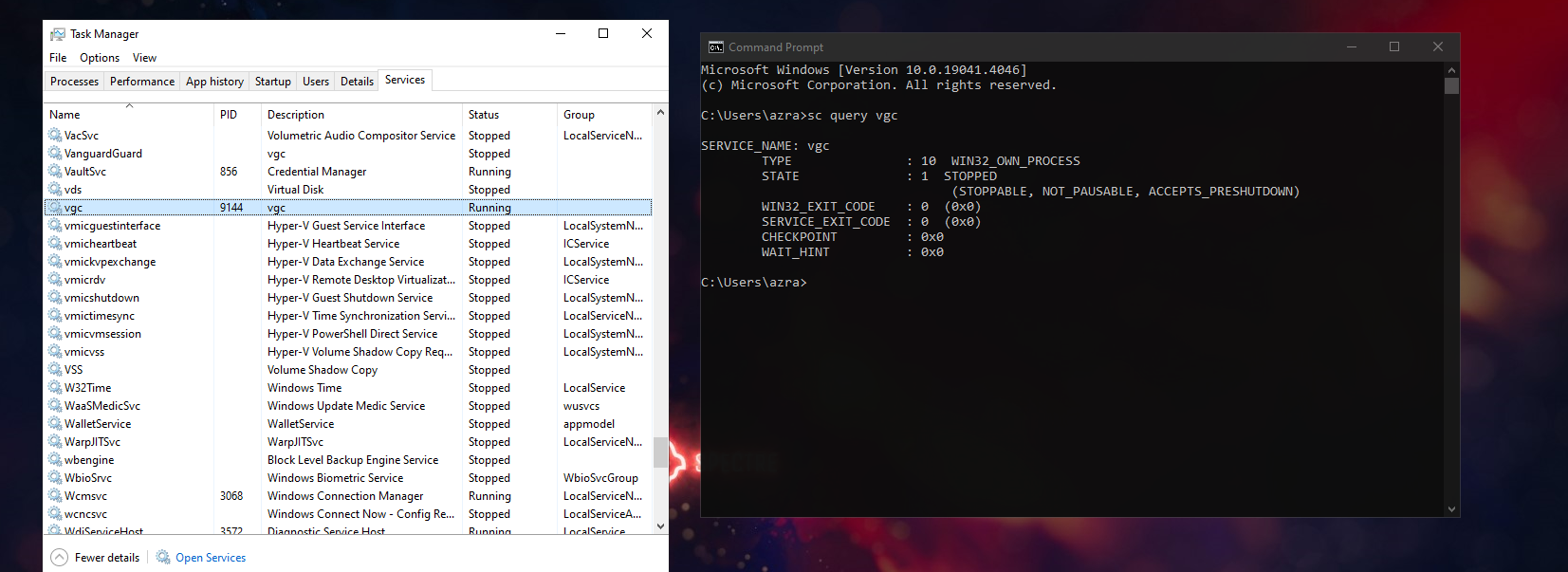The height and width of the screenshot is (572, 1568).
Task: Select the Windows Connection Manager description
Action: point(345,496)
